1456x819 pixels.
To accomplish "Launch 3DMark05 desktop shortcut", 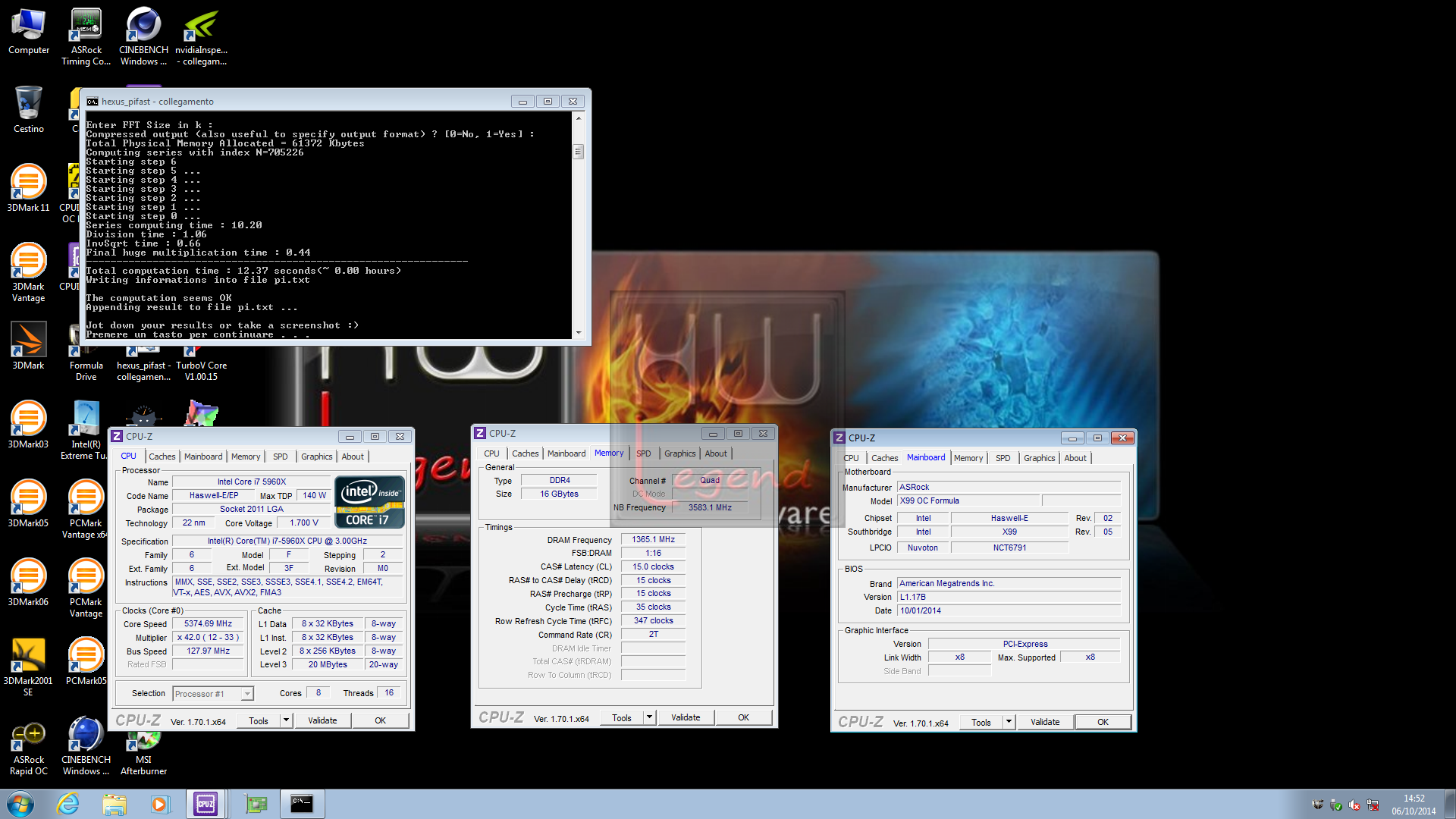I will pos(29,504).
